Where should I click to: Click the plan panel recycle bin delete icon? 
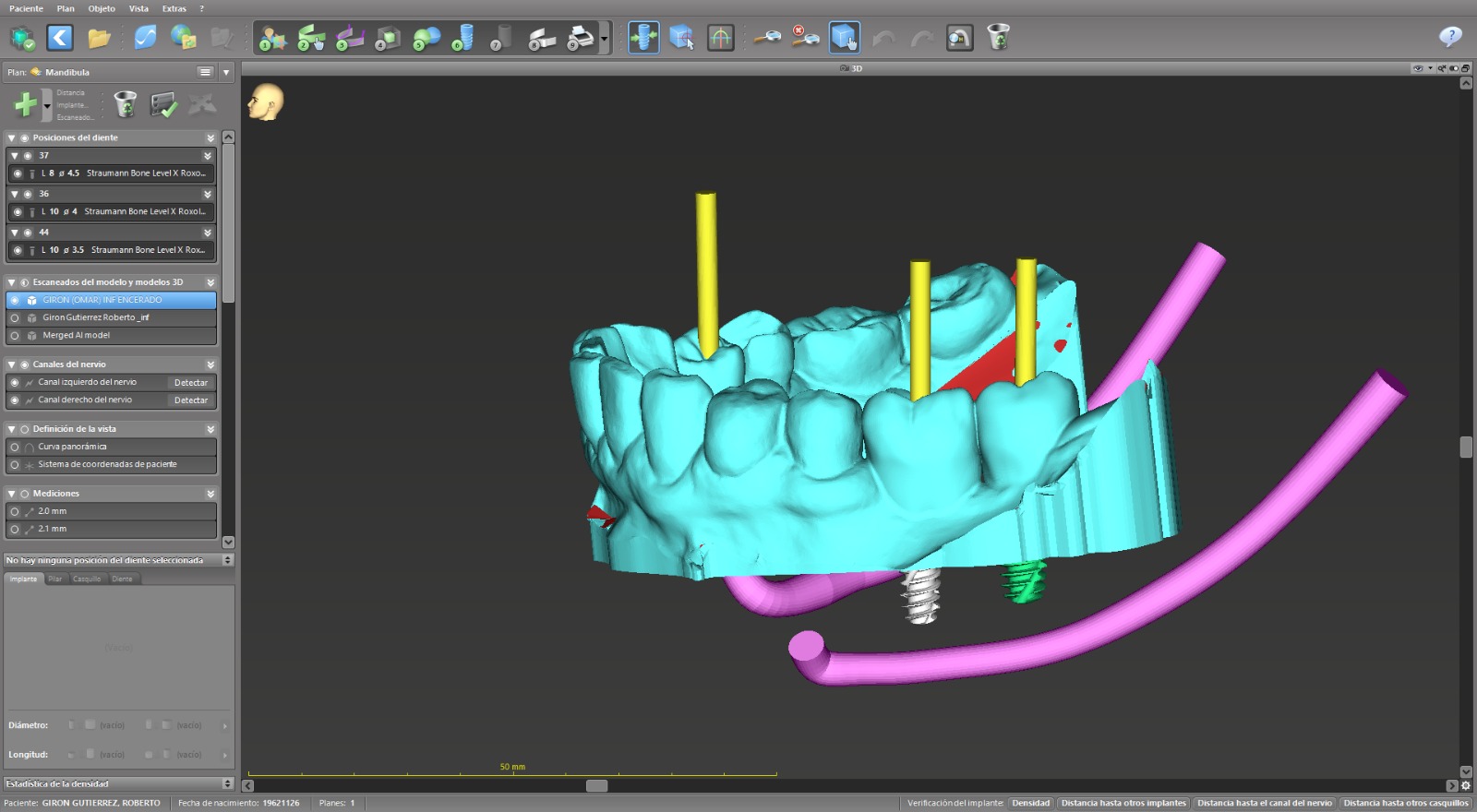(125, 104)
